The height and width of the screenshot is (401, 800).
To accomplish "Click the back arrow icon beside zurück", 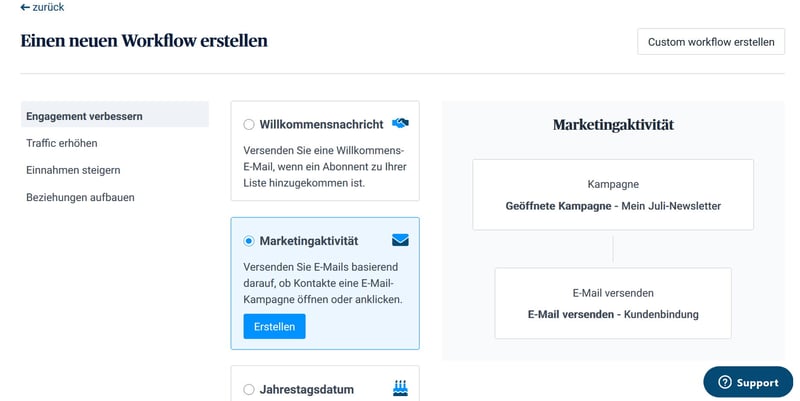I will click(25, 7).
